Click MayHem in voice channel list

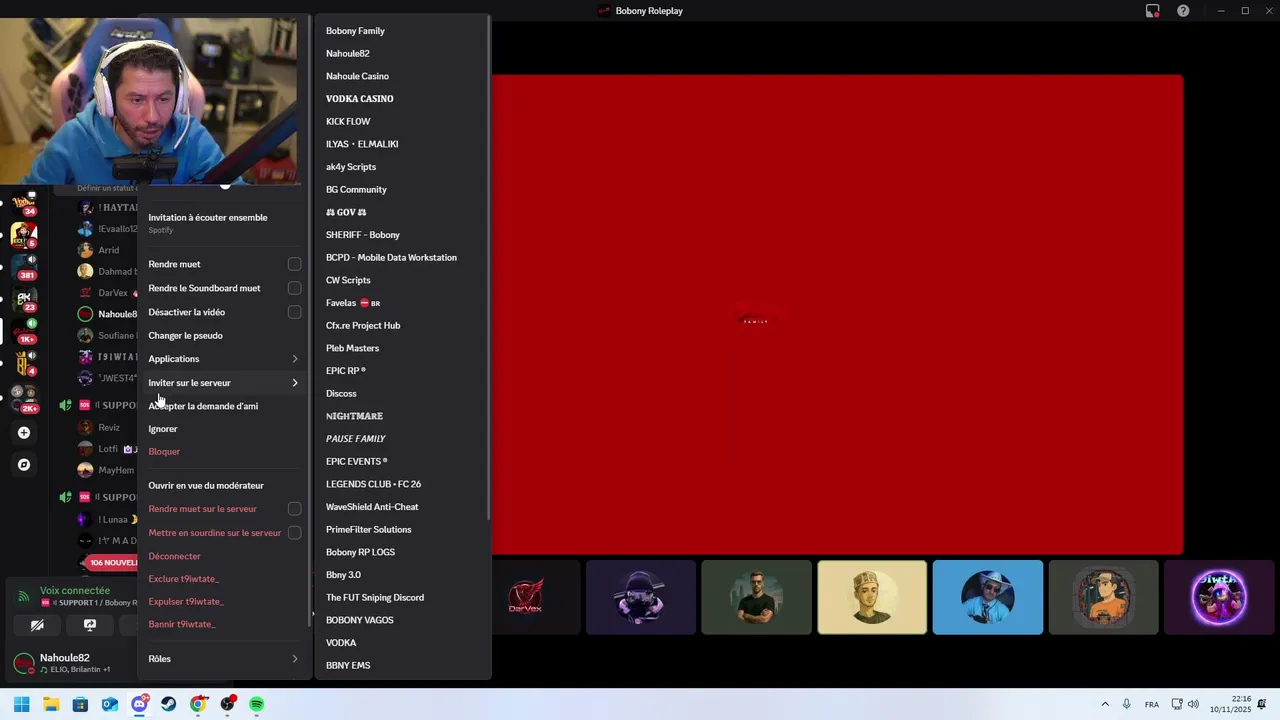tap(116, 470)
